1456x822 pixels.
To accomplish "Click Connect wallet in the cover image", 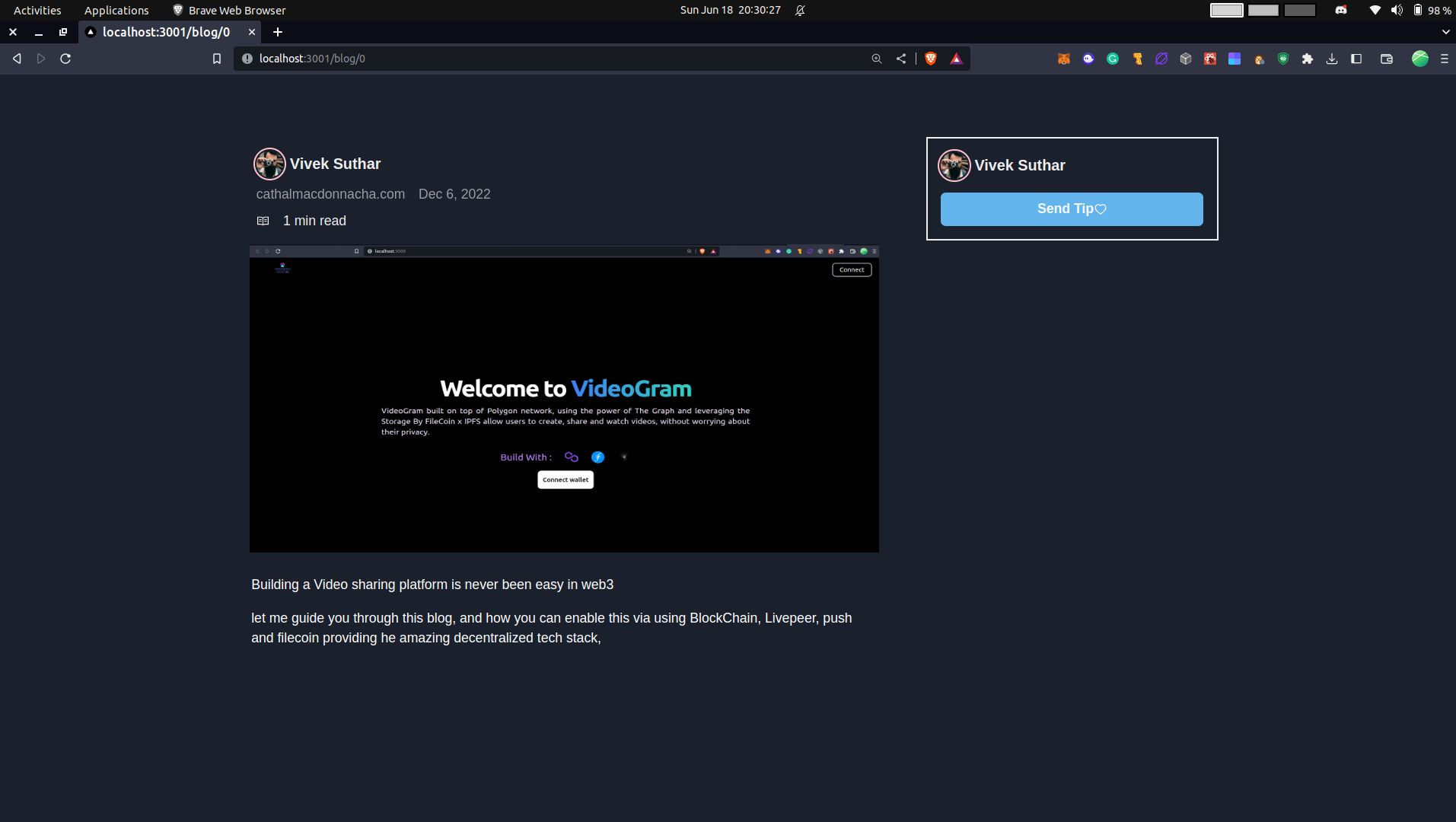I will pyautogui.click(x=566, y=479).
